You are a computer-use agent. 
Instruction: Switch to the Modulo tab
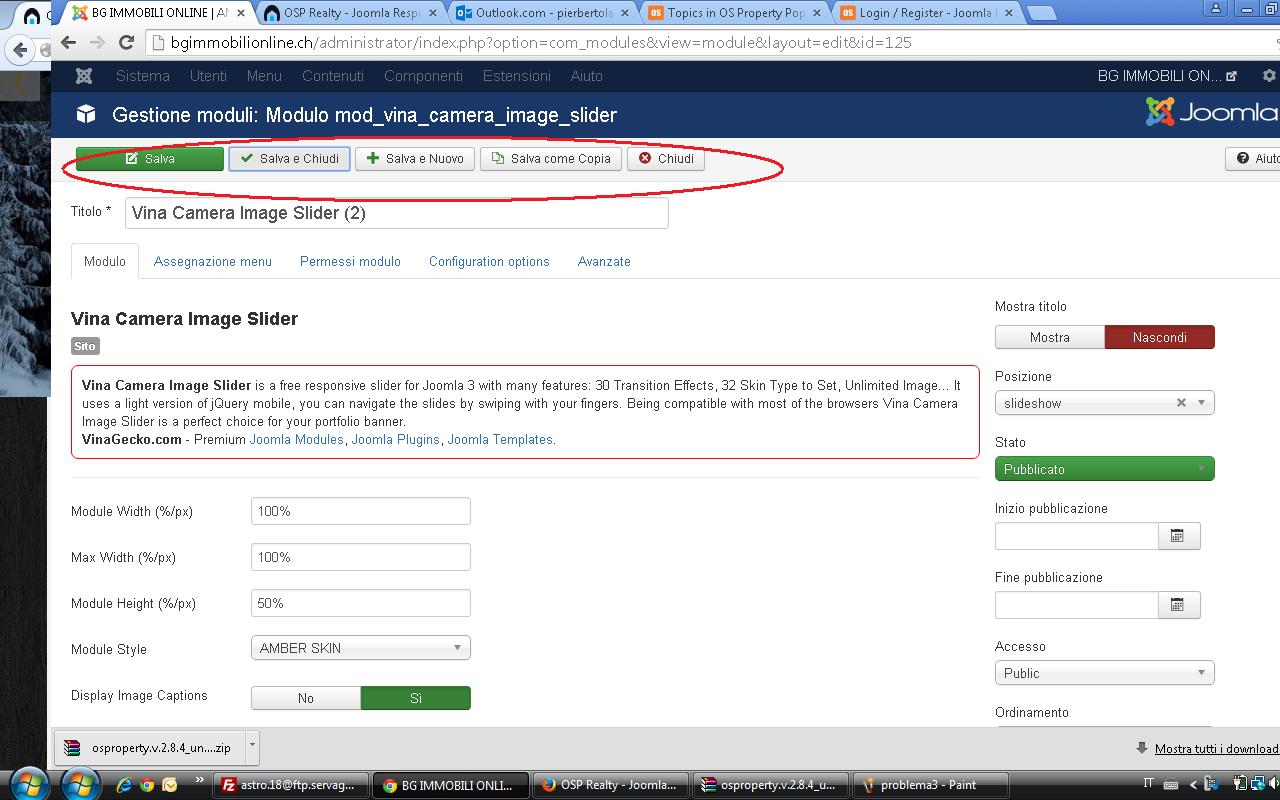(105, 261)
